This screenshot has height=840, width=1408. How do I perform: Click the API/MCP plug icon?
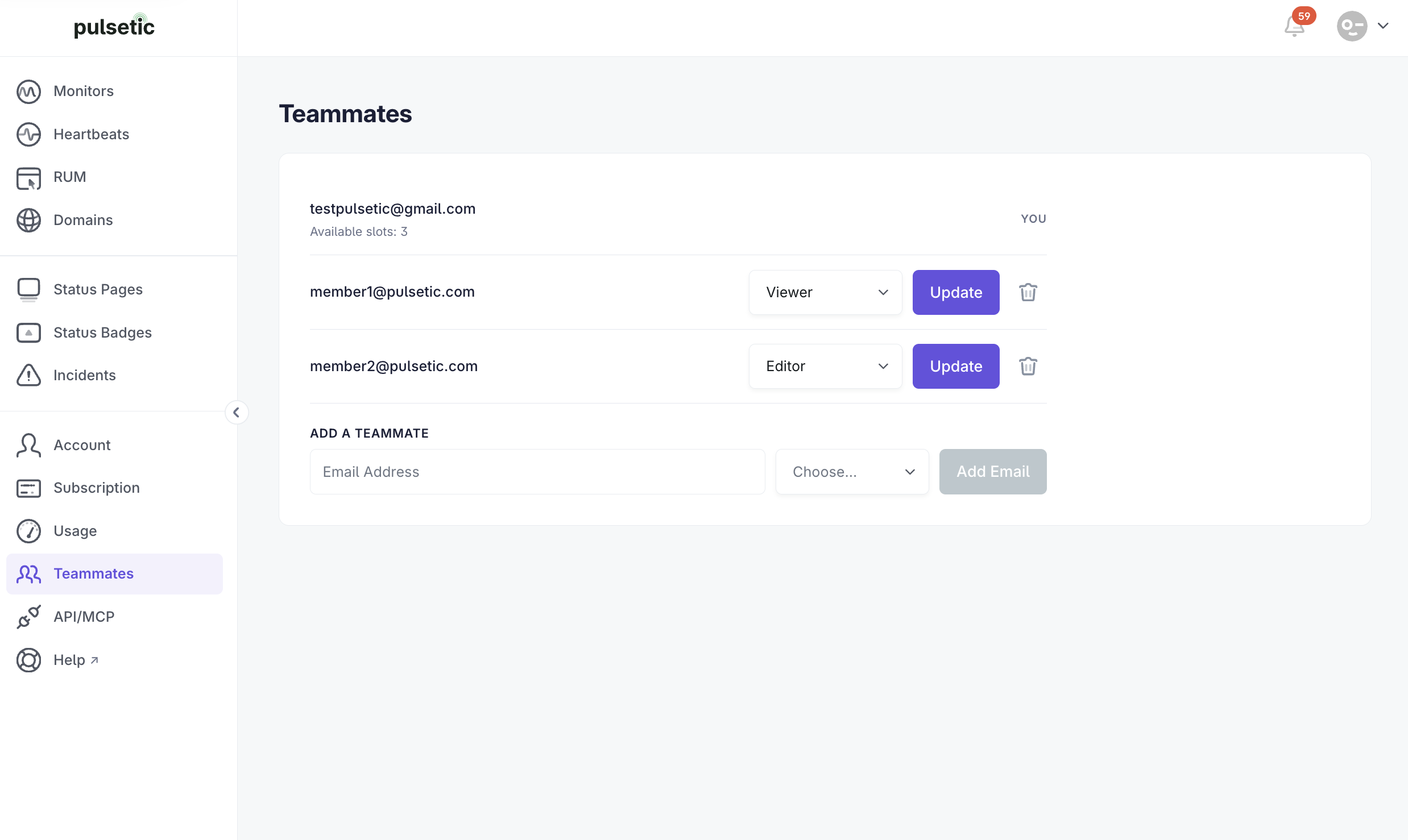click(x=28, y=617)
